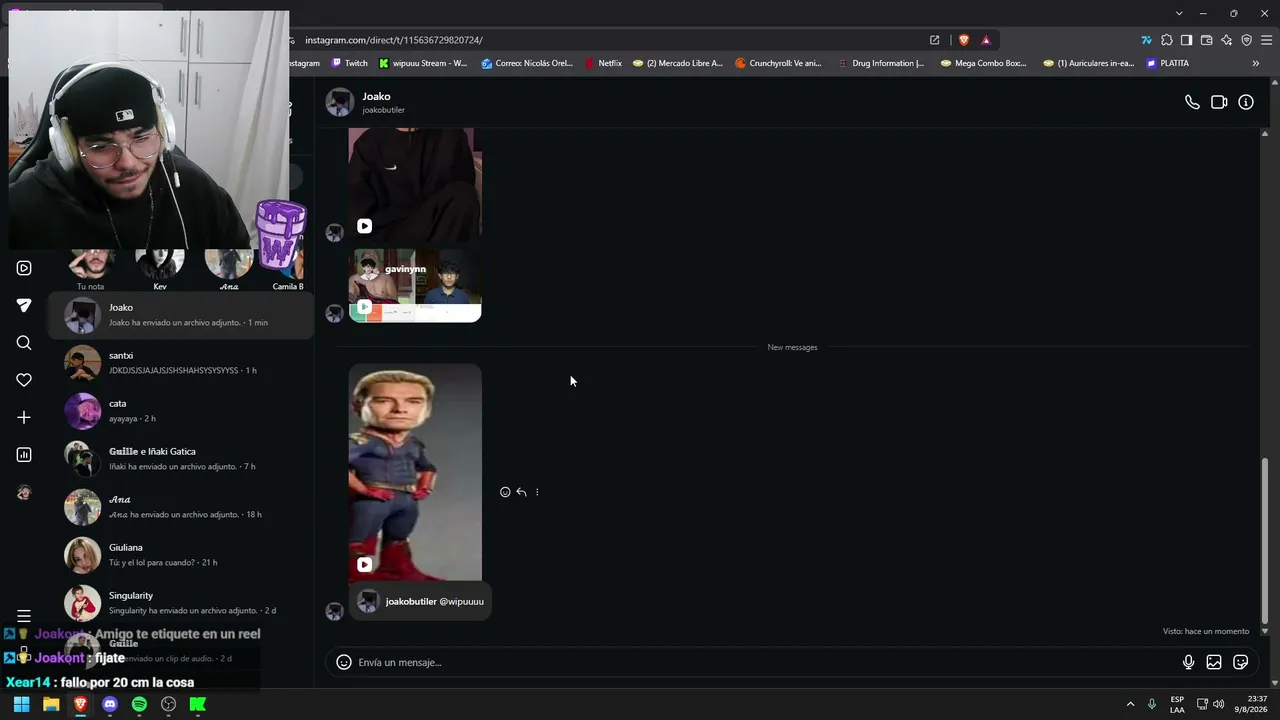Viewport: 1280px width, 720px height.
Task: Open the clock and calendar flyout
Action: click(x=1251, y=704)
